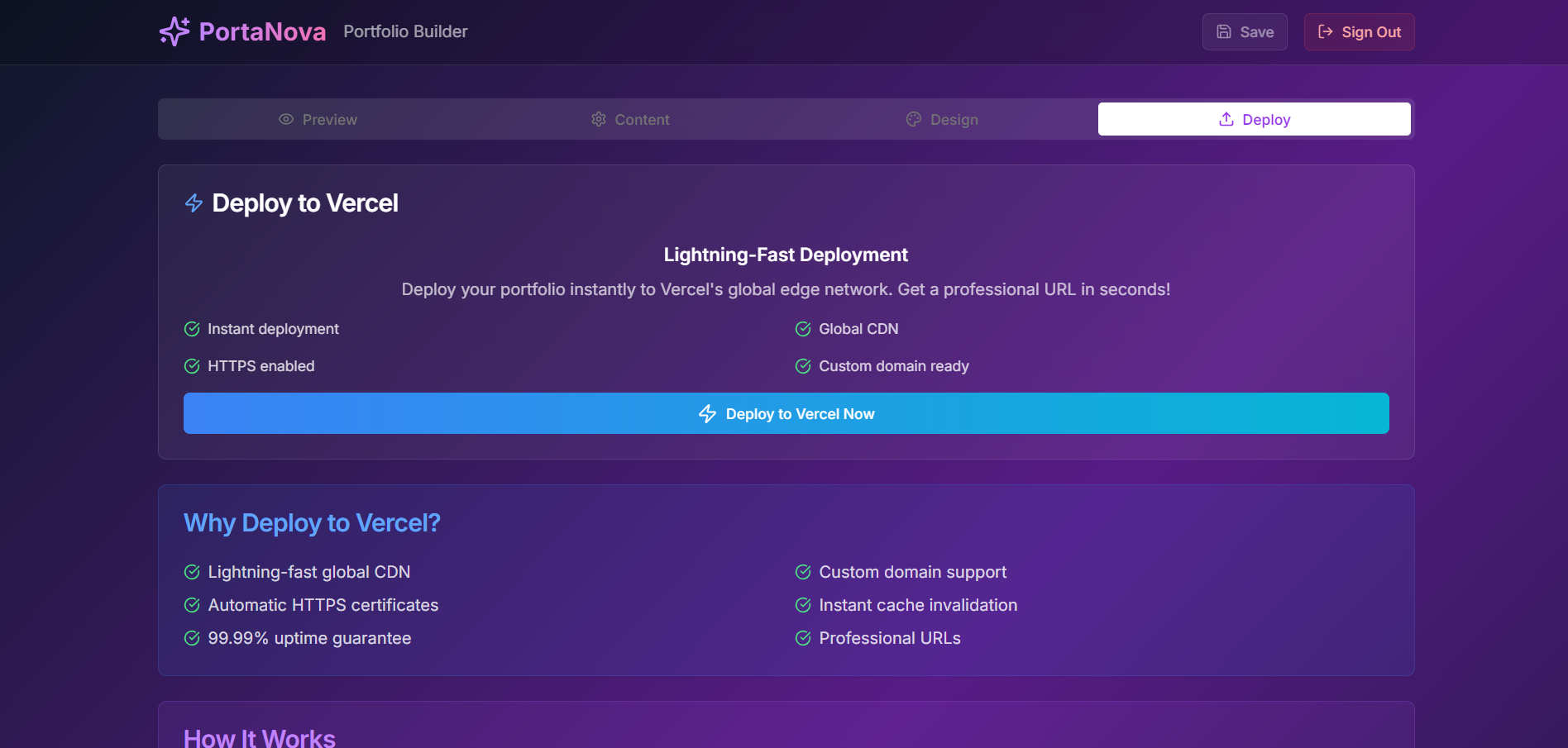Go to the Design tab

click(x=942, y=119)
